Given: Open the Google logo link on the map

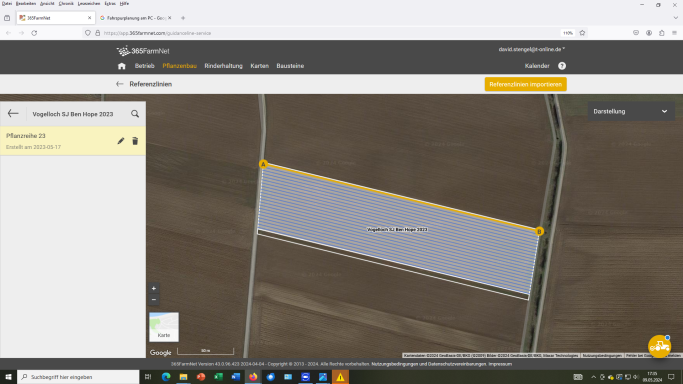Looking at the screenshot, I should pos(160,353).
